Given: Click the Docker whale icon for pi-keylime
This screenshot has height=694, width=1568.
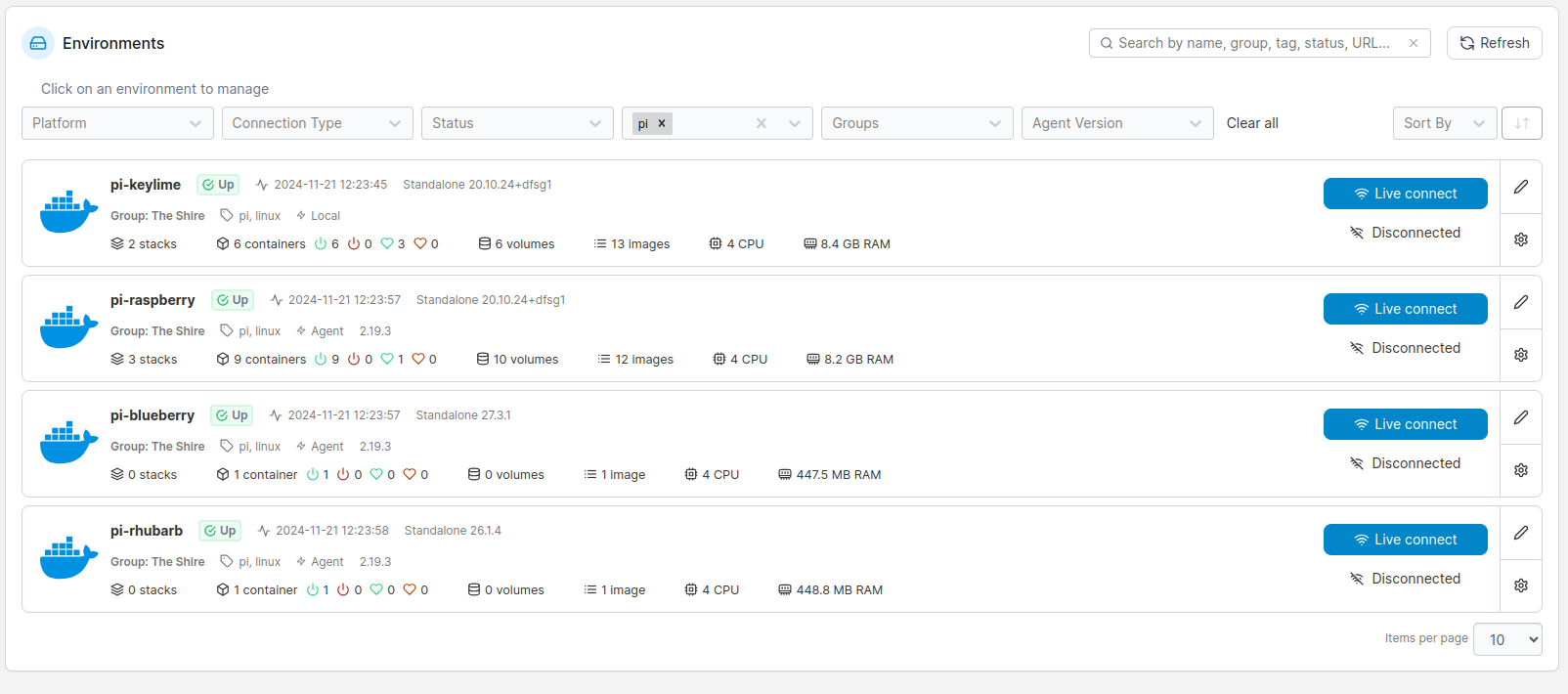Looking at the screenshot, I should point(68,212).
